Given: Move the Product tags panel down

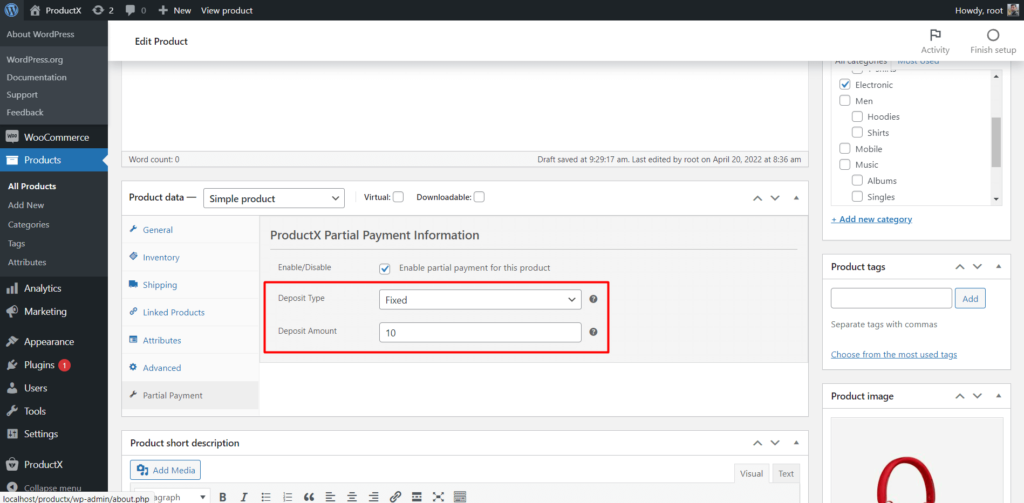Looking at the screenshot, I should pos(978,267).
